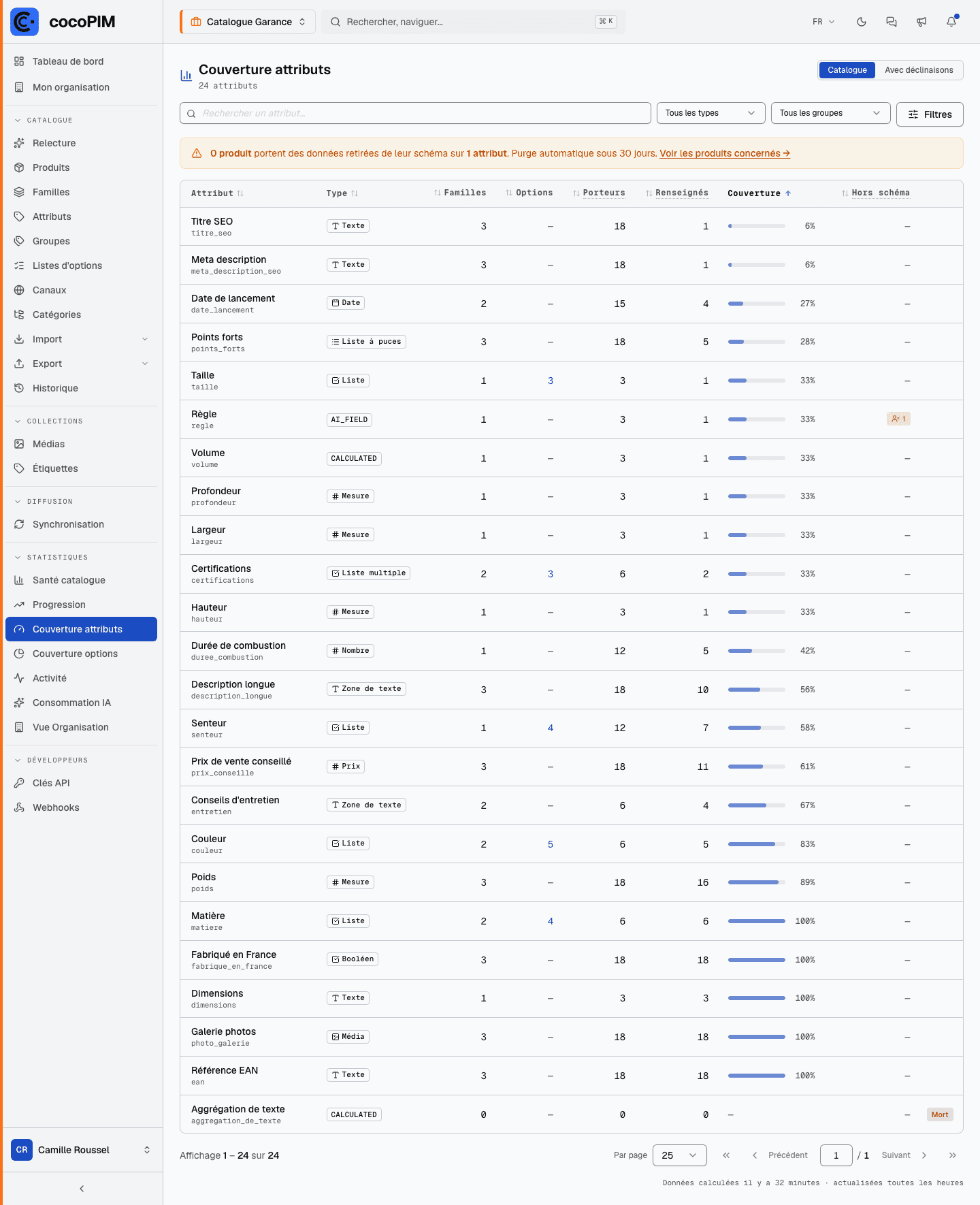Follow Voir les produits concernés link
The height and width of the screenshot is (1205, 980).
pyautogui.click(x=725, y=153)
